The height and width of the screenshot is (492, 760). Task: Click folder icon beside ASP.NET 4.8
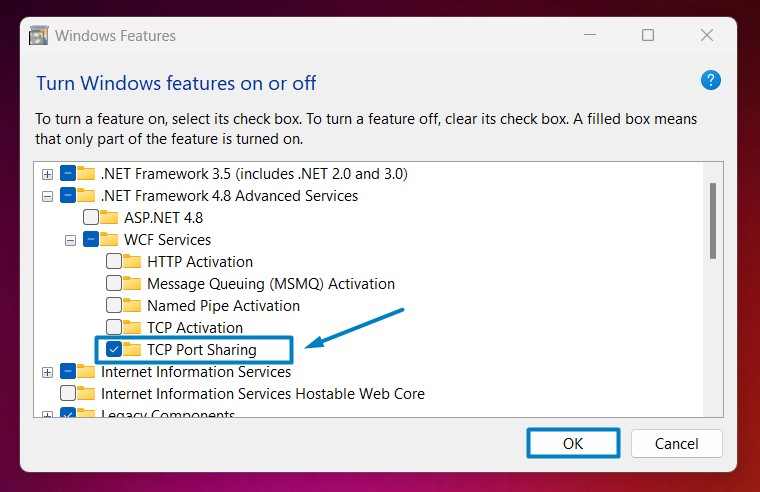coord(109,217)
